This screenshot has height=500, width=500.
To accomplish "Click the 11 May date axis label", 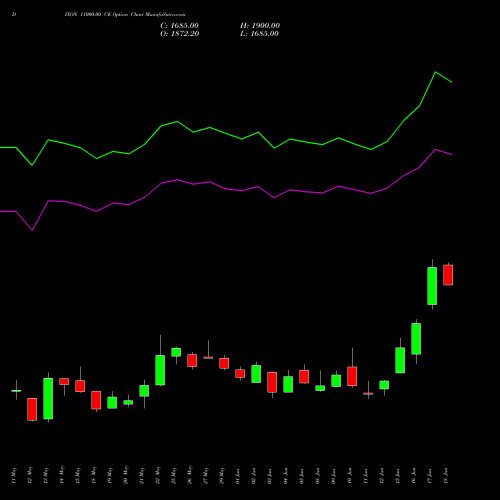I will tap(14, 475).
